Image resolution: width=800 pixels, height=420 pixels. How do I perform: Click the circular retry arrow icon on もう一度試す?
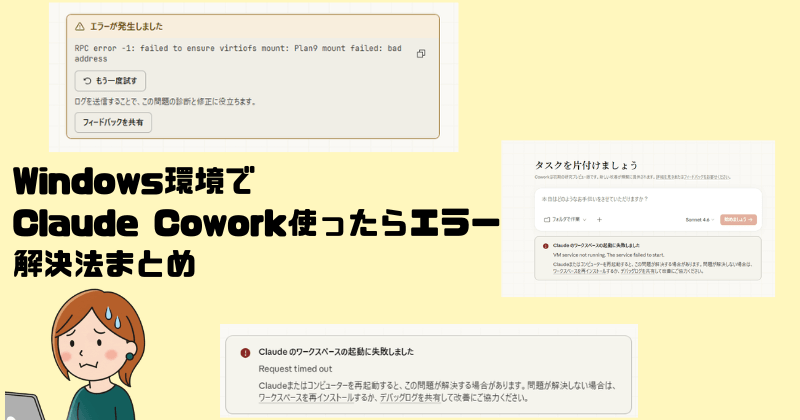click(x=87, y=79)
